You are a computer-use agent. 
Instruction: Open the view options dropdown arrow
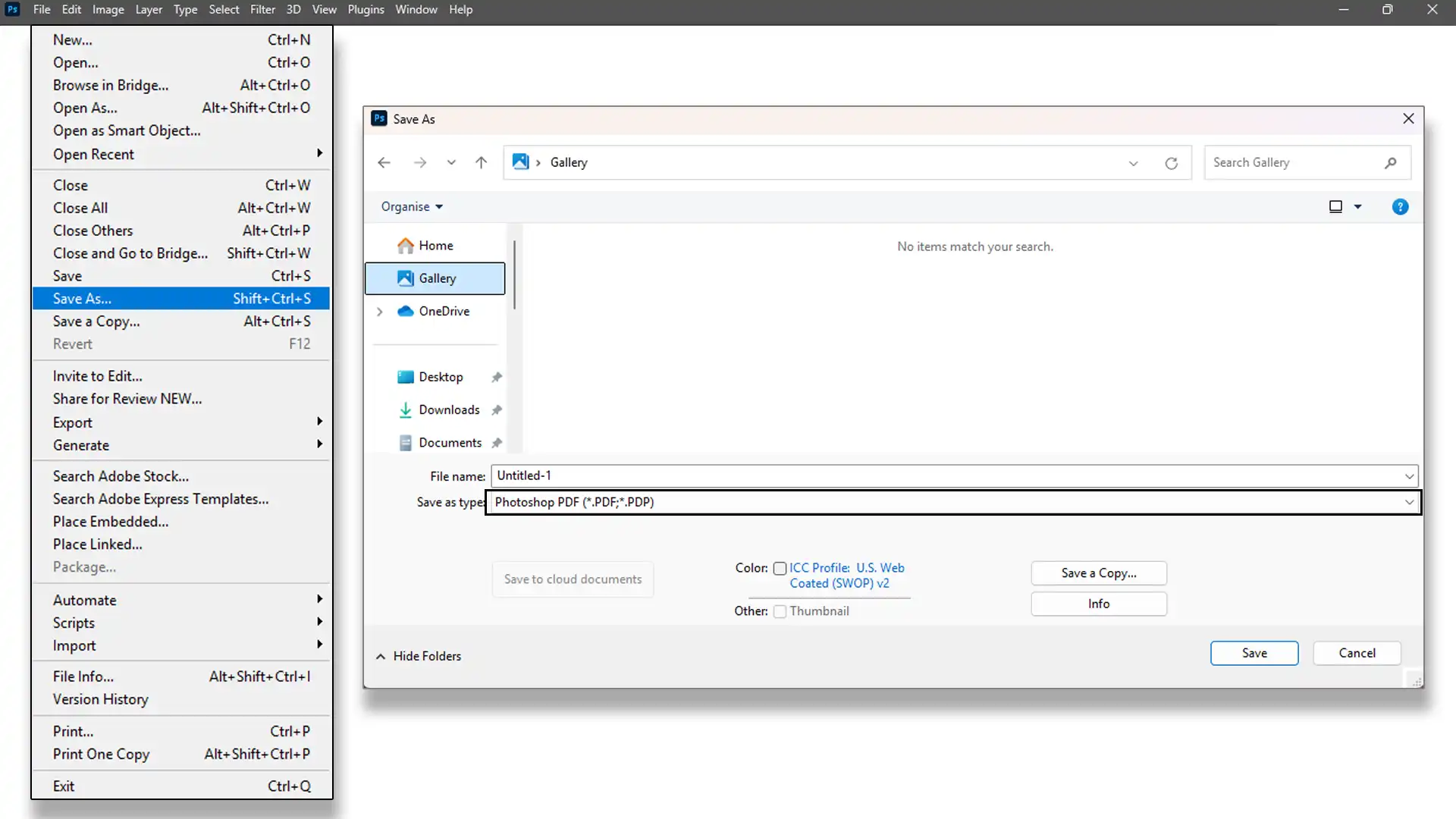pos(1357,206)
